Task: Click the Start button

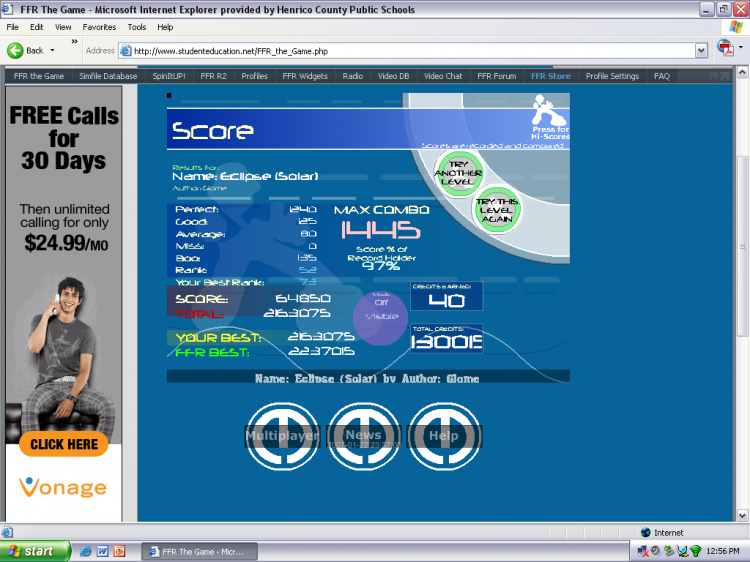Action: 35,551
